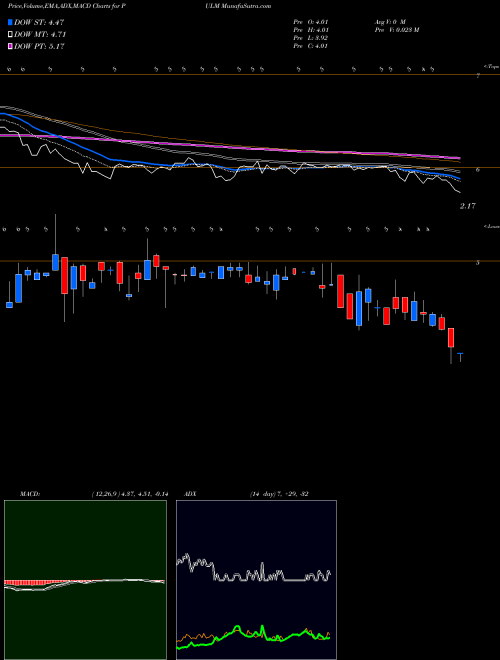500x660 pixels.
Task: Click the blue DOW ST legend swatch
Action: coord(10,22)
